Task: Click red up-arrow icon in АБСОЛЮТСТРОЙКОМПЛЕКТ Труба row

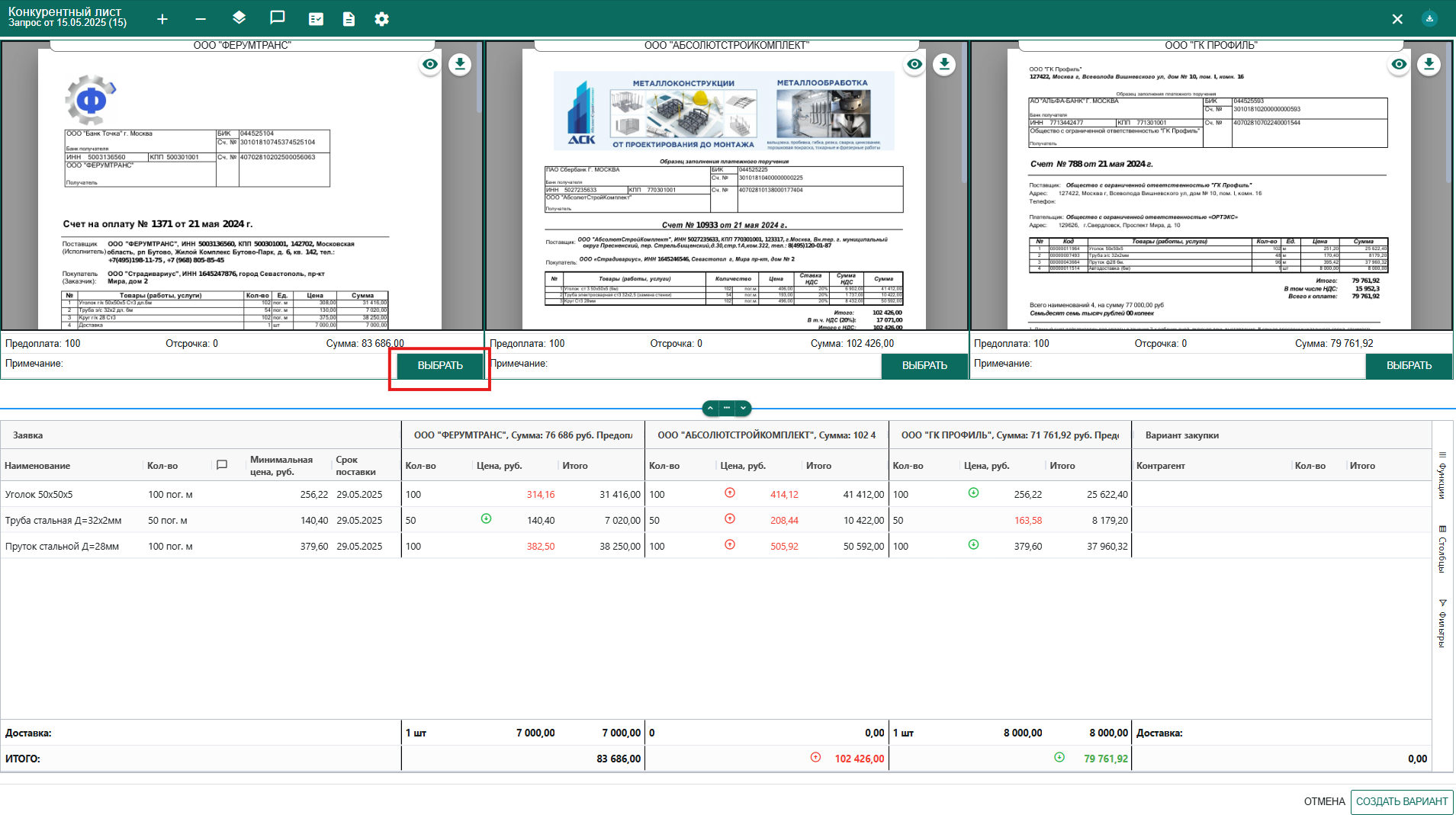Action: (x=730, y=518)
